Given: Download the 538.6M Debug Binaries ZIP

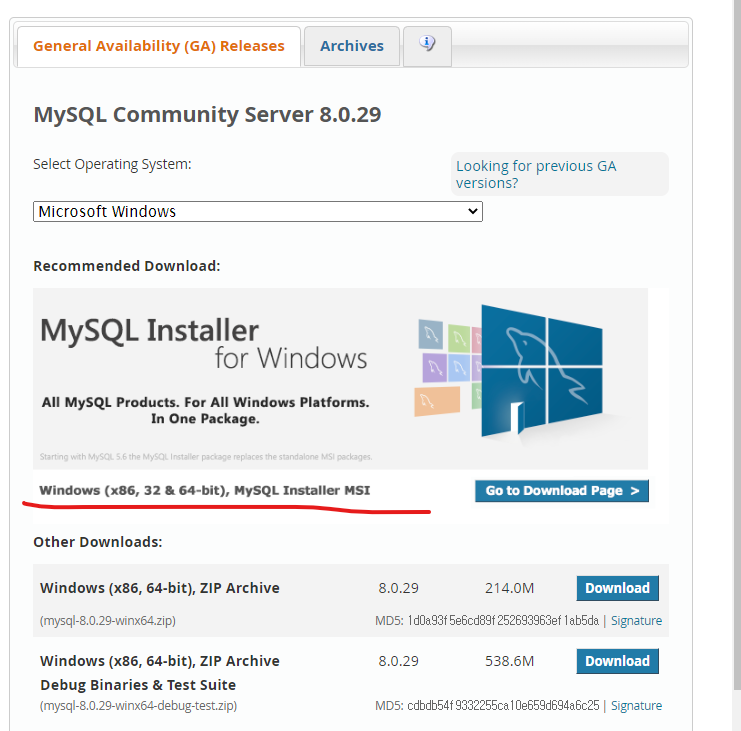Looking at the screenshot, I should click(617, 661).
